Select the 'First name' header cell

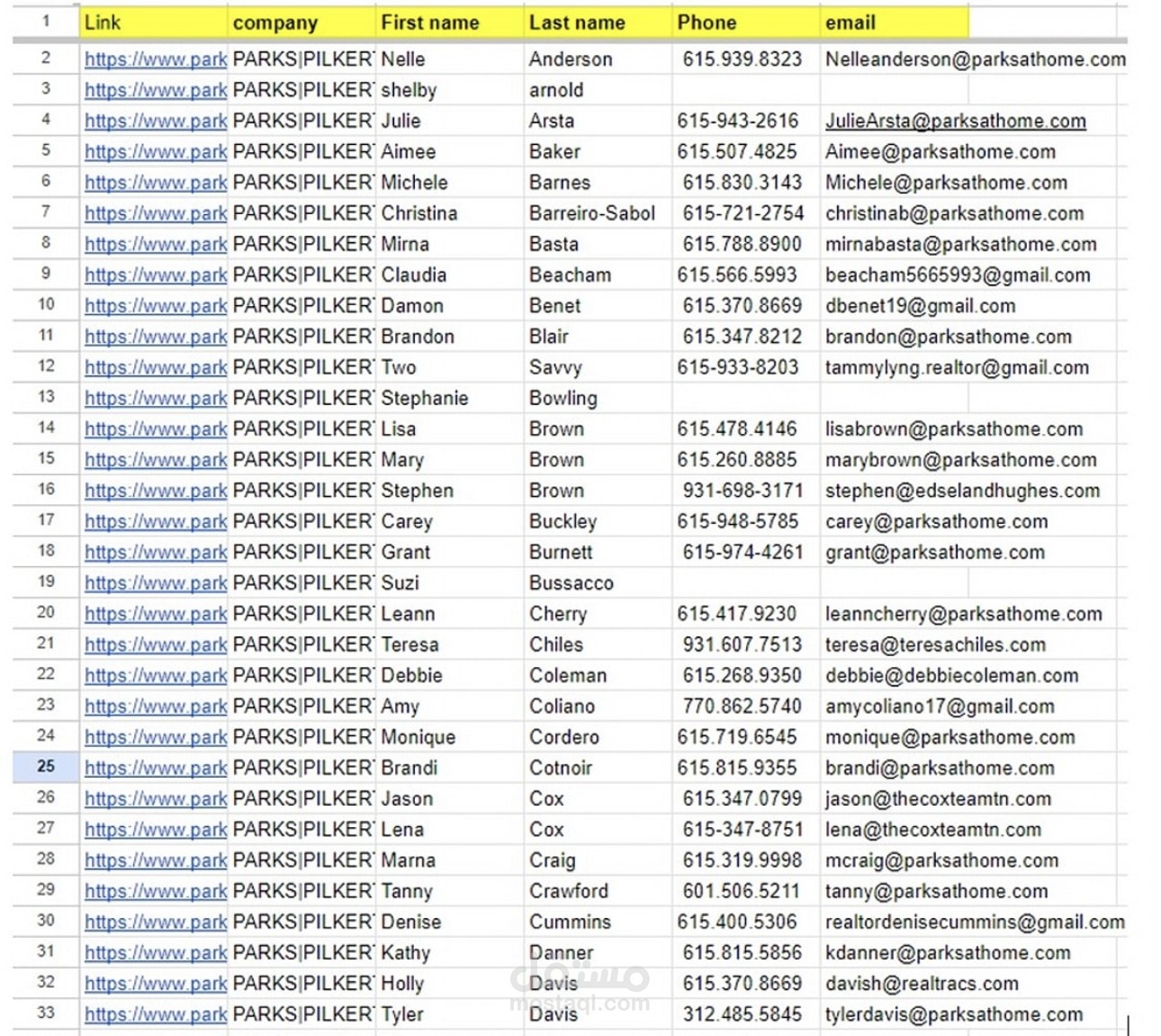(450, 23)
